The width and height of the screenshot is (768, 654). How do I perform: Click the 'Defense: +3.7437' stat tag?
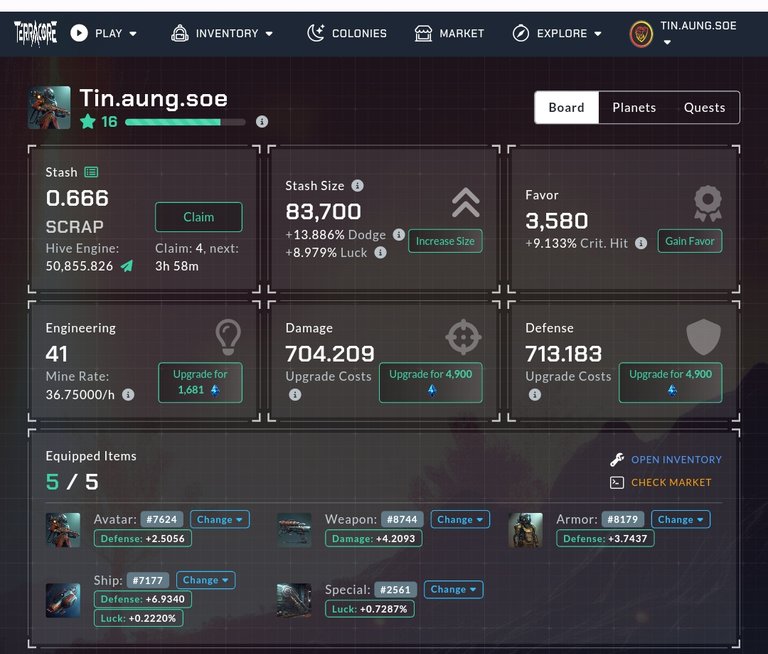click(x=605, y=538)
